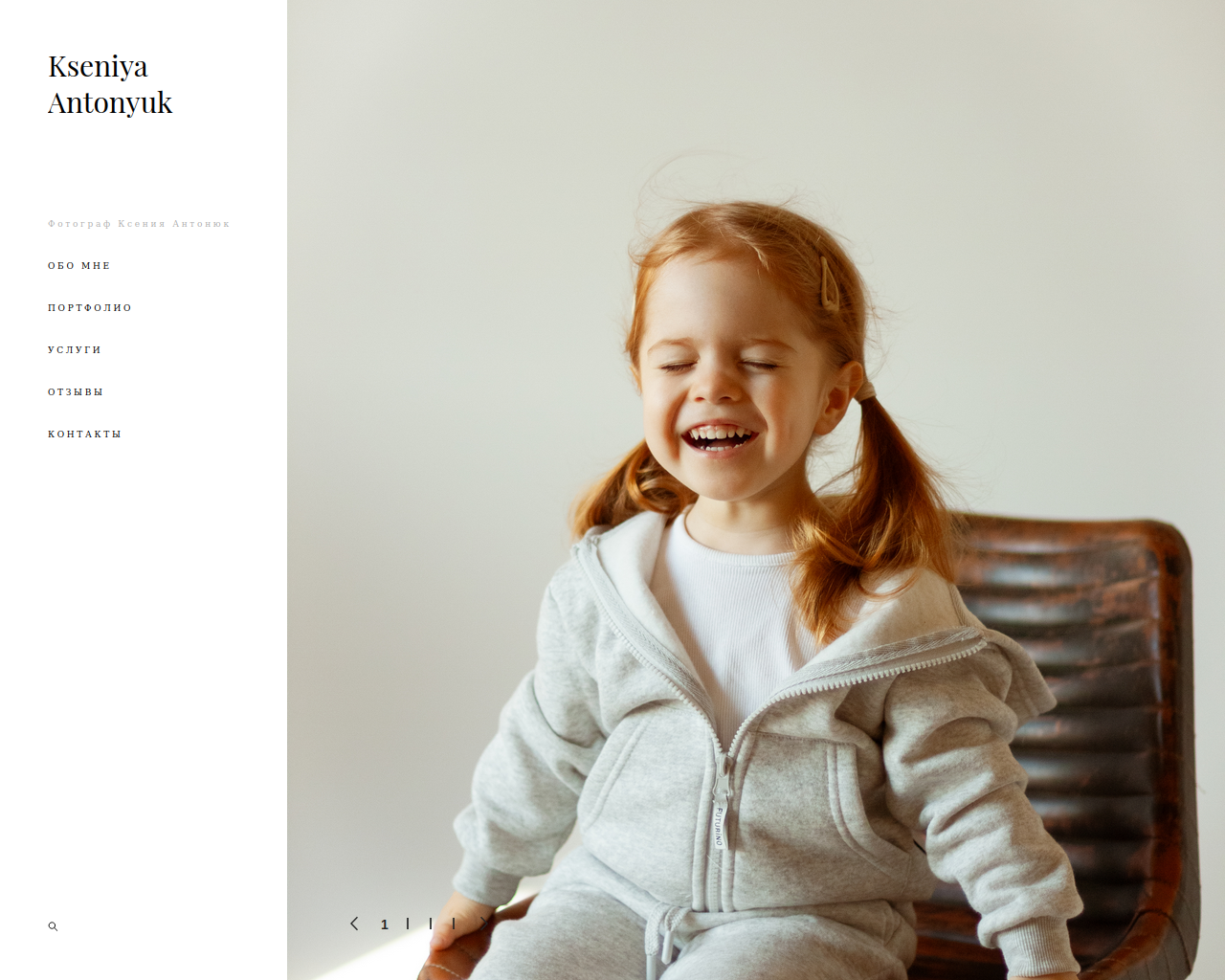Go to previous slide with left arrow

click(354, 924)
